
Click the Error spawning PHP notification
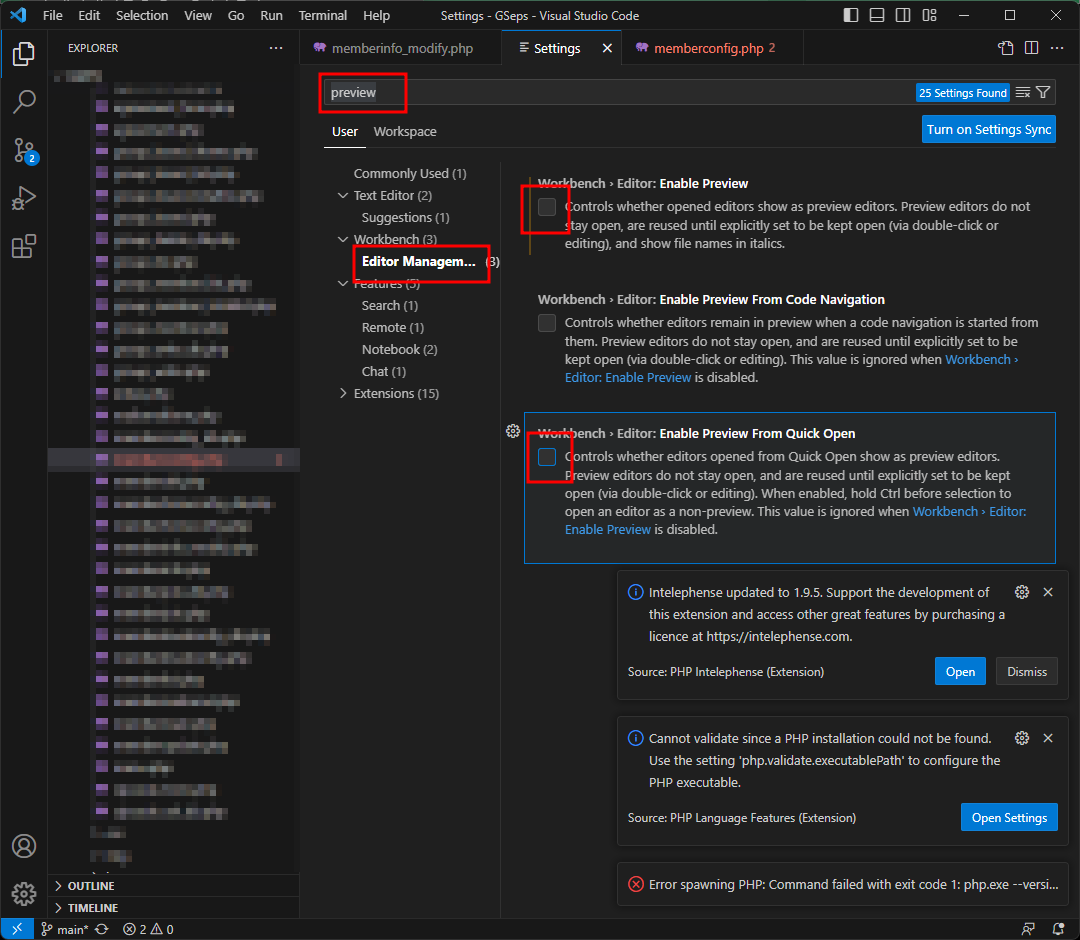pyautogui.click(x=842, y=884)
